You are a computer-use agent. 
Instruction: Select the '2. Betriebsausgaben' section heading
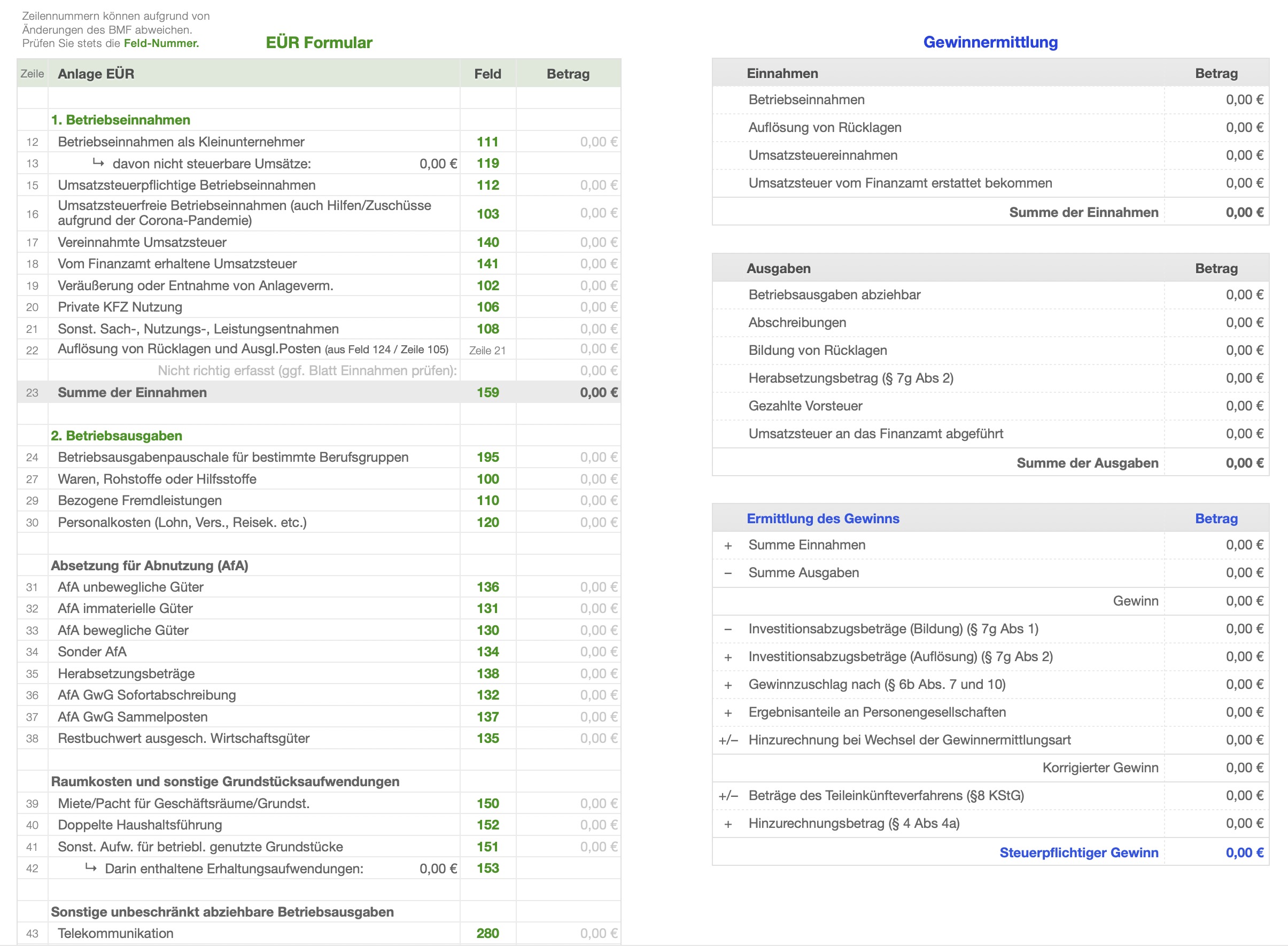point(117,436)
